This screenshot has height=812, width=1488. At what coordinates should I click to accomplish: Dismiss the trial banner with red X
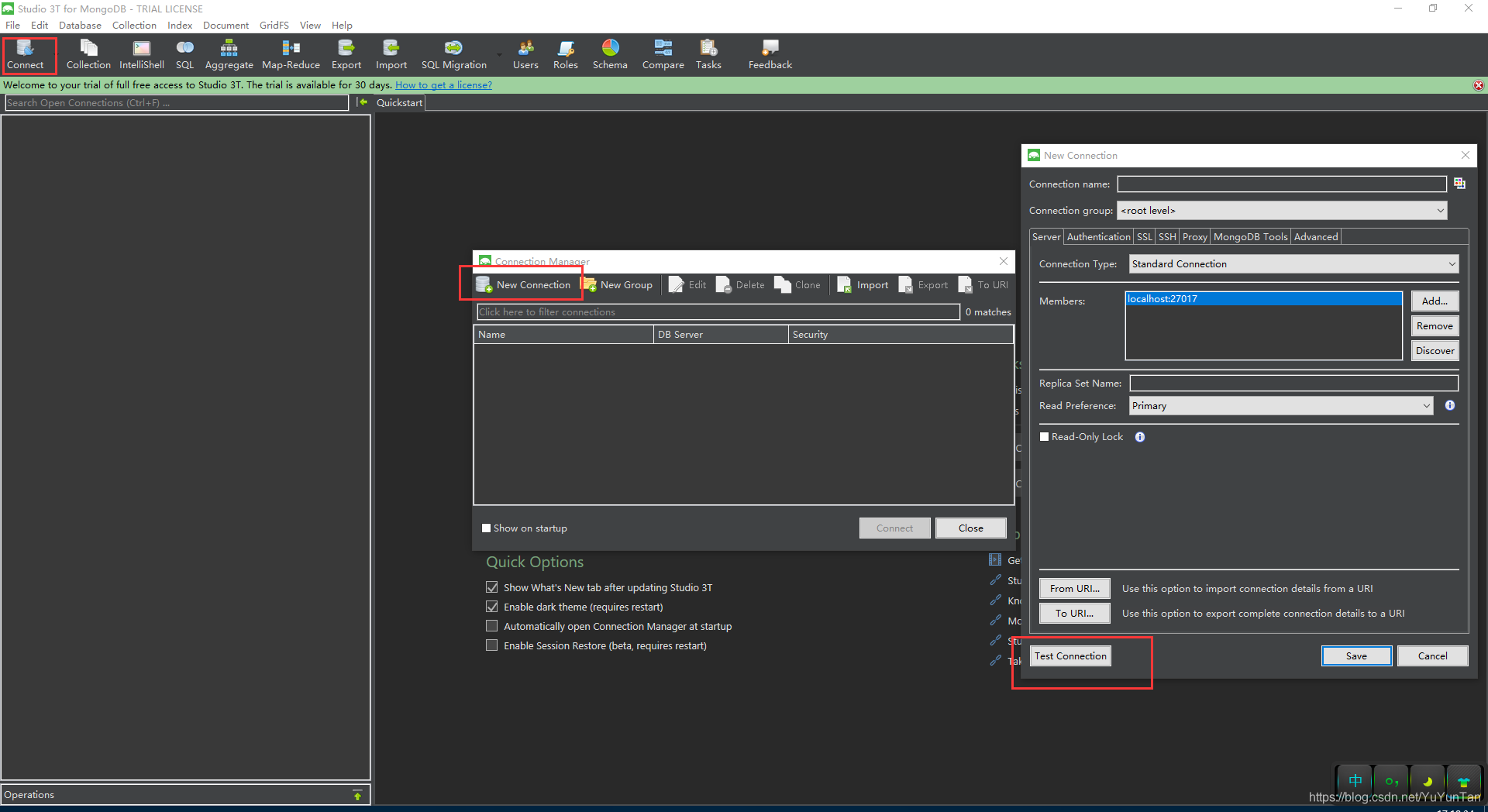click(1479, 85)
